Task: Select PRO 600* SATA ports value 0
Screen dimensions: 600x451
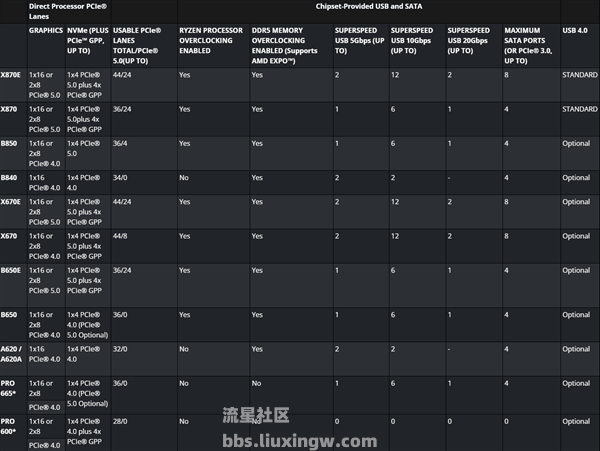Action: (506, 422)
